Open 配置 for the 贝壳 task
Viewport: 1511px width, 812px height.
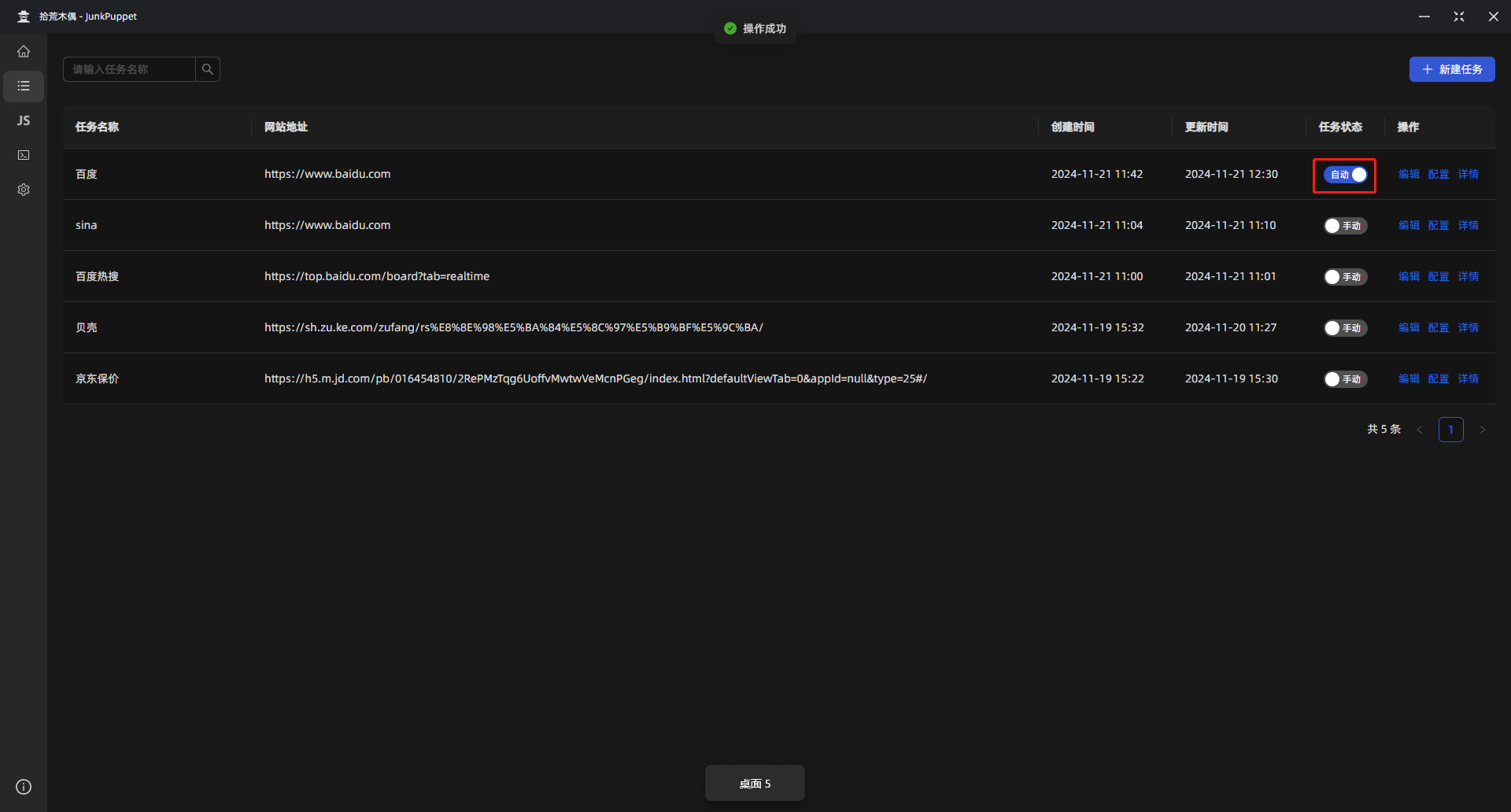[1439, 327]
